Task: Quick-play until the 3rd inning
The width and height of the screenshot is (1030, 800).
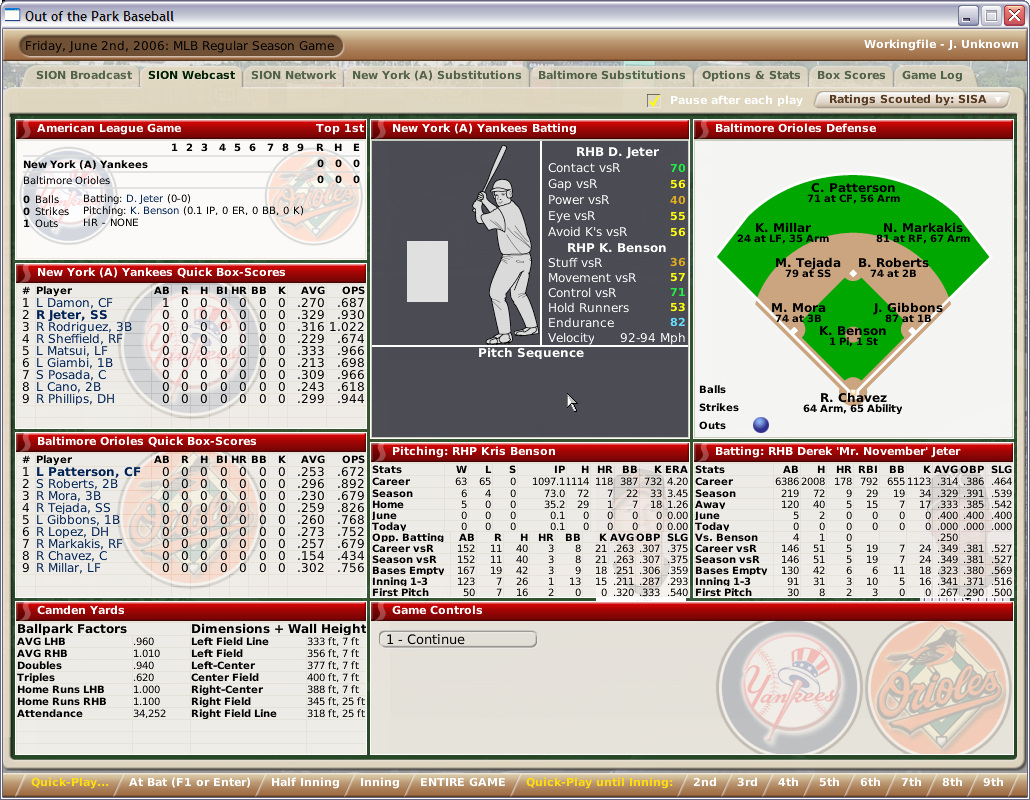Action: pyautogui.click(x=747, y=782)
